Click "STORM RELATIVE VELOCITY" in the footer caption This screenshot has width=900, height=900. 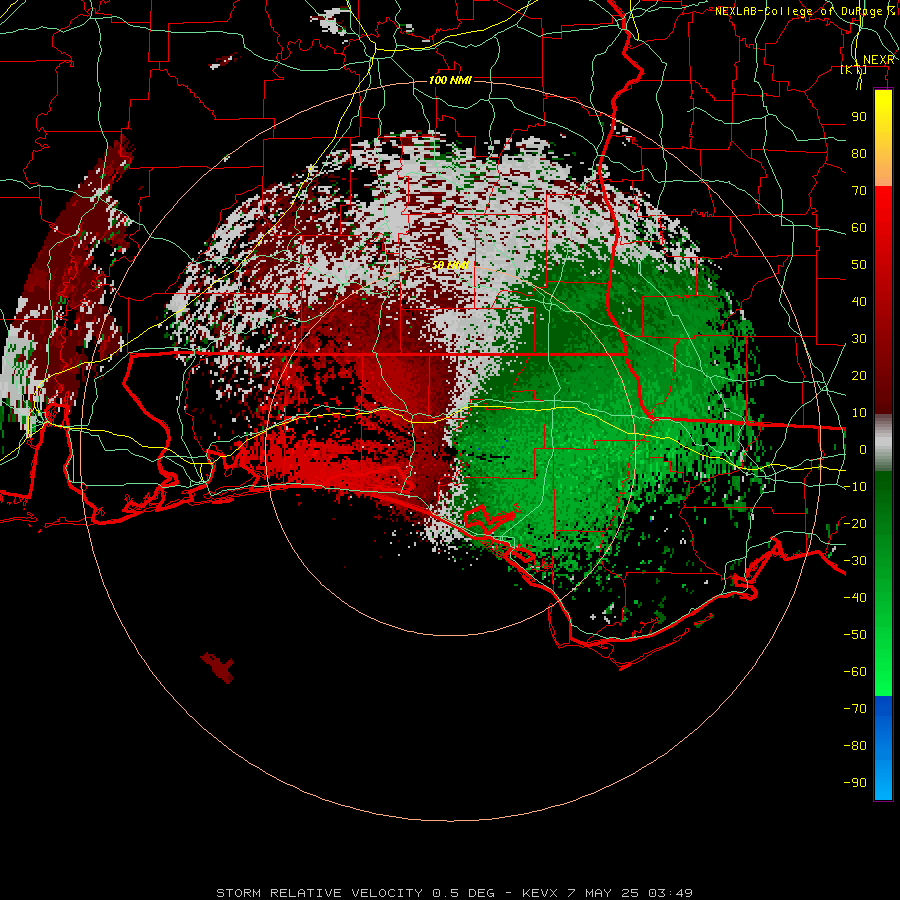(x=319, y=893)
